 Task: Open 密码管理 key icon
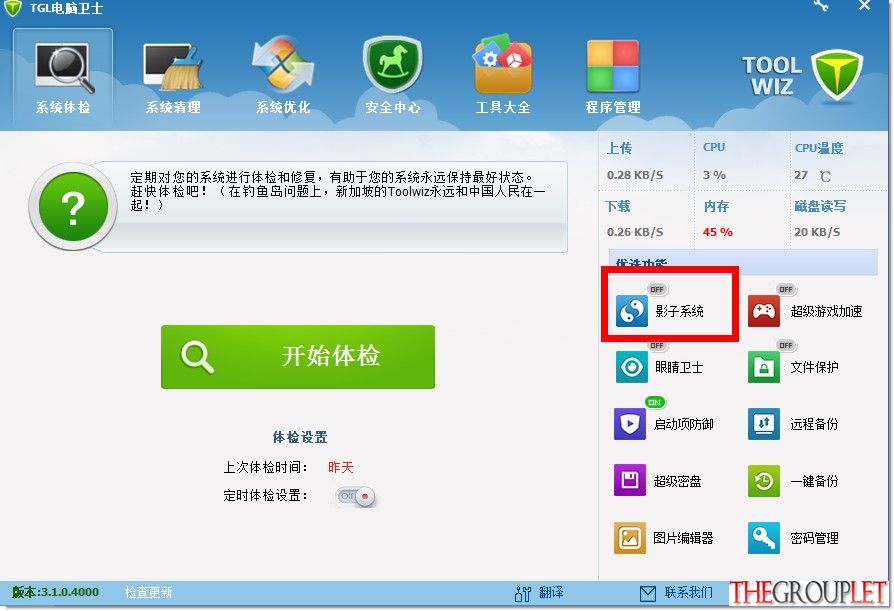click(763, 537)
